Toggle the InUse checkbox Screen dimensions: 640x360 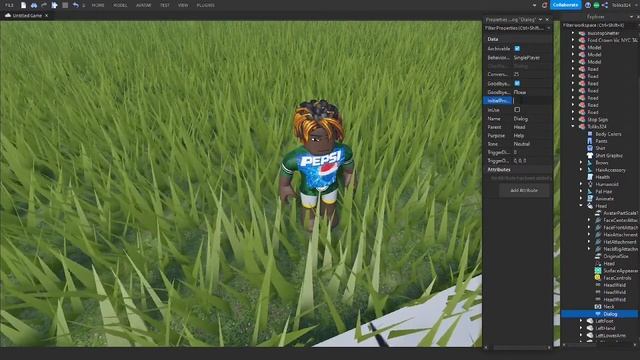[517, 110]
